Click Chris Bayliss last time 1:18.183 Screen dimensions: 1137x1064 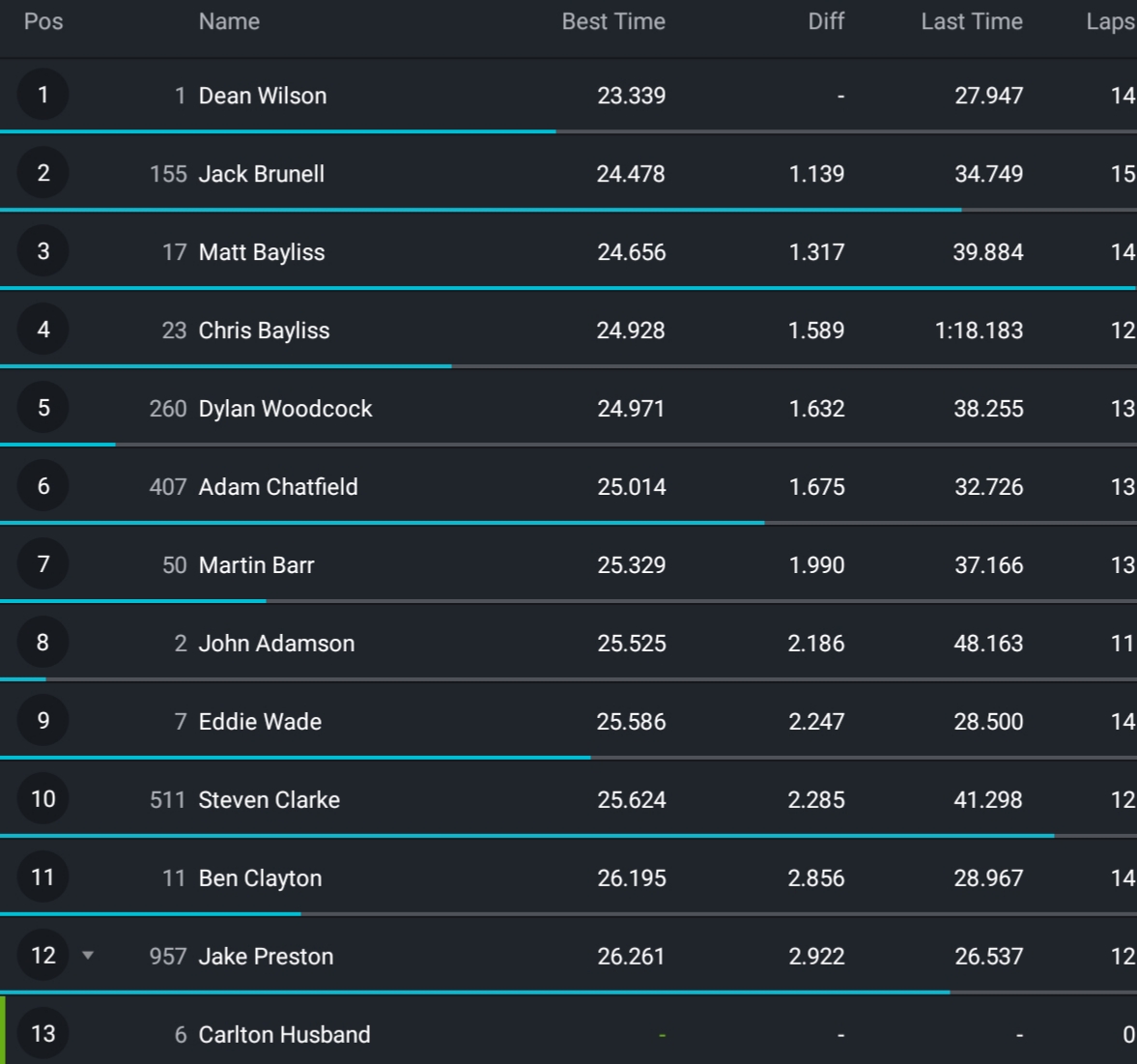click(x=979, y=331)
